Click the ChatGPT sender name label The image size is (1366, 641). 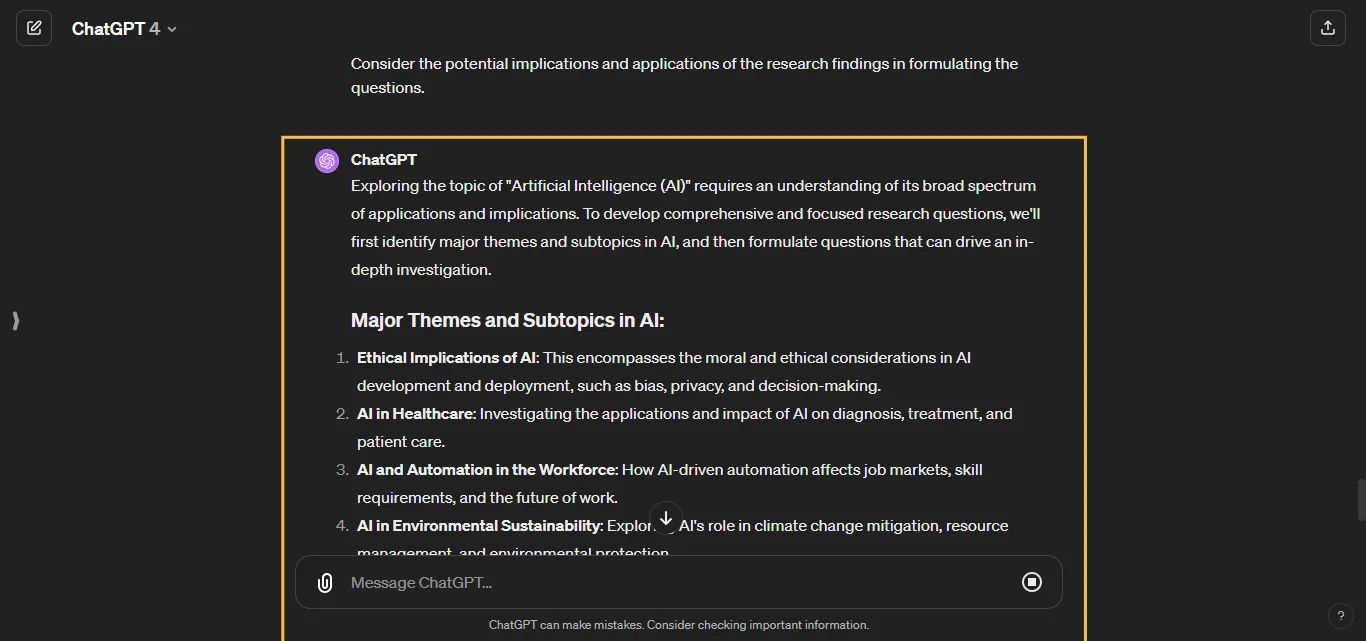click(x=383, y=160)
